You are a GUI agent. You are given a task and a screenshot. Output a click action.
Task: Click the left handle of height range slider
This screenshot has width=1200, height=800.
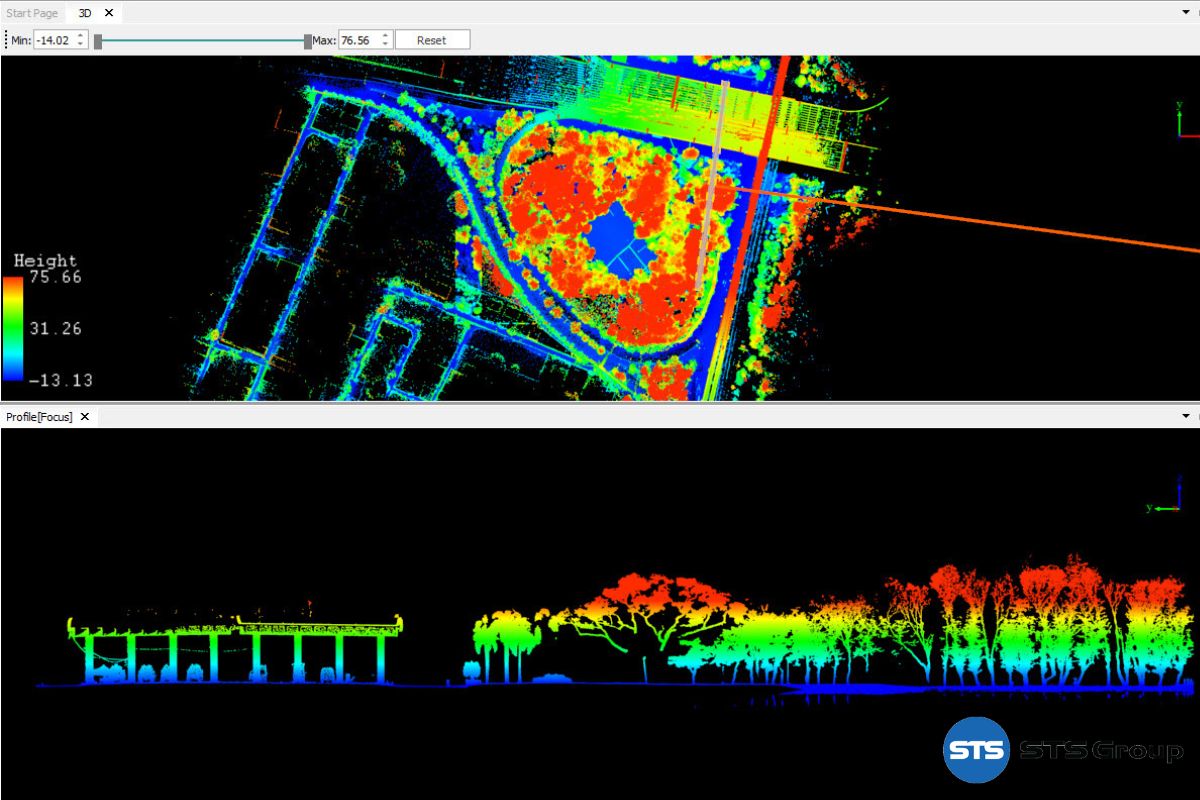[98, 41]
